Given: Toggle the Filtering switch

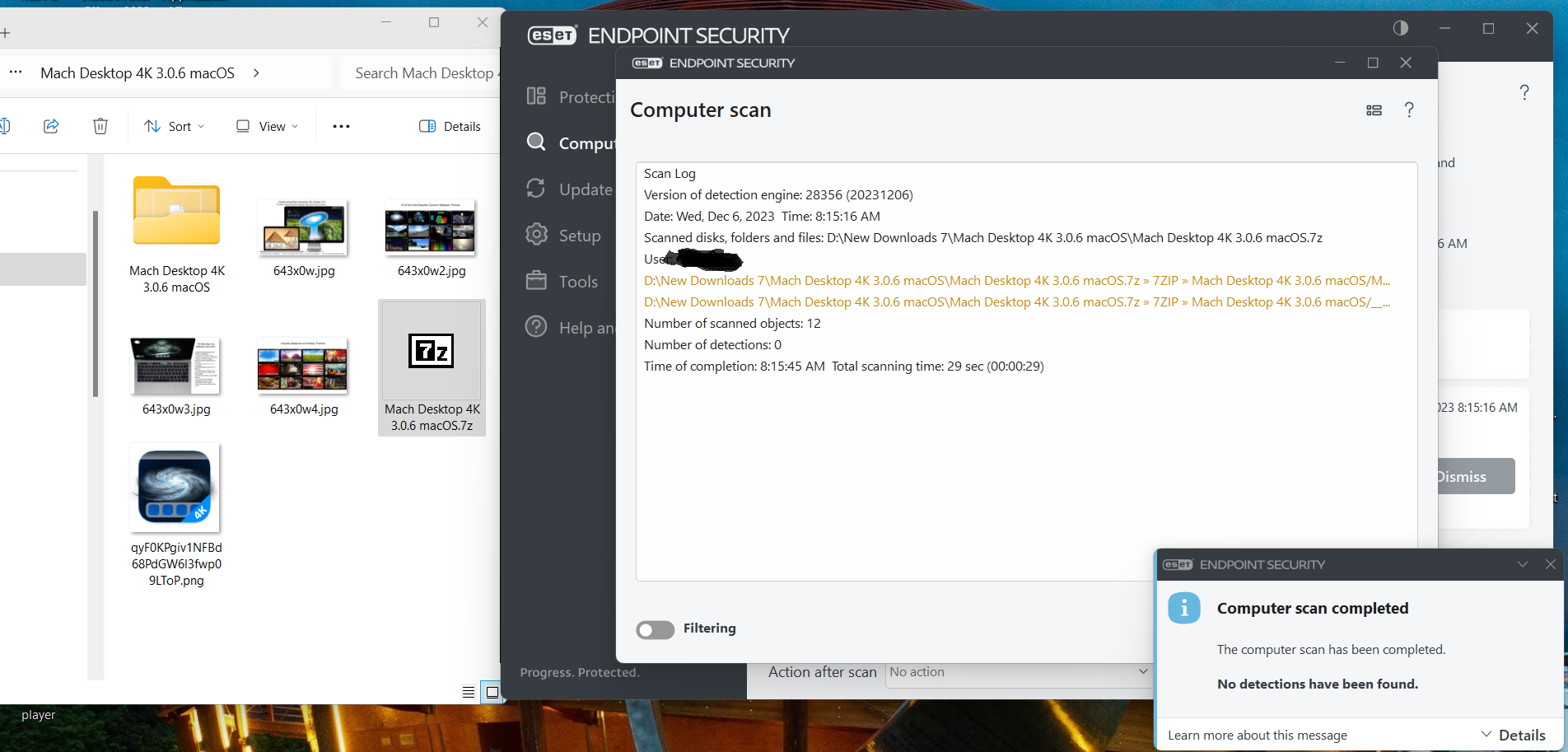Looking at the screenshot, I should (656, 629).
